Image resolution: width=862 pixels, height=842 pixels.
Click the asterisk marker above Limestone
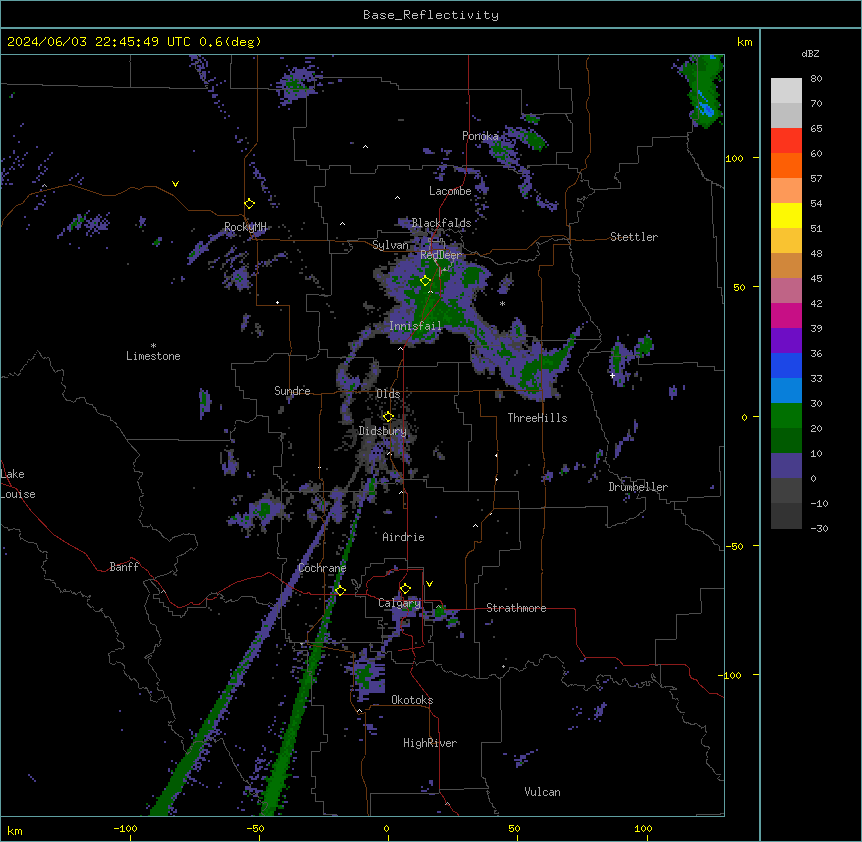pyautogui.click(x=153, y=346)
